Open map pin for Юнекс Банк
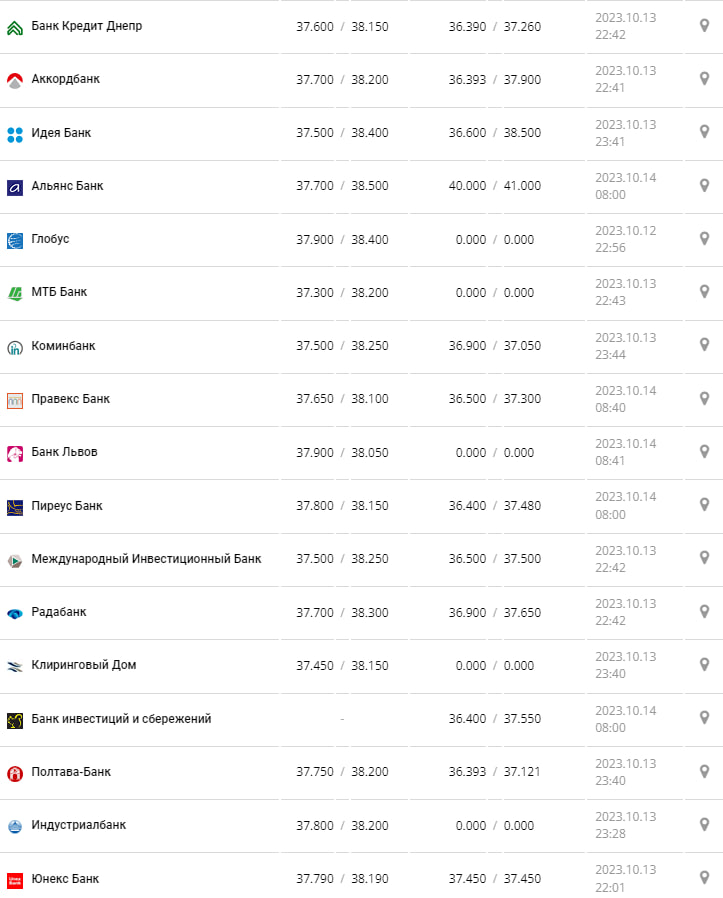The width and height of the screenshot is (723, 898). click(704, 878)
